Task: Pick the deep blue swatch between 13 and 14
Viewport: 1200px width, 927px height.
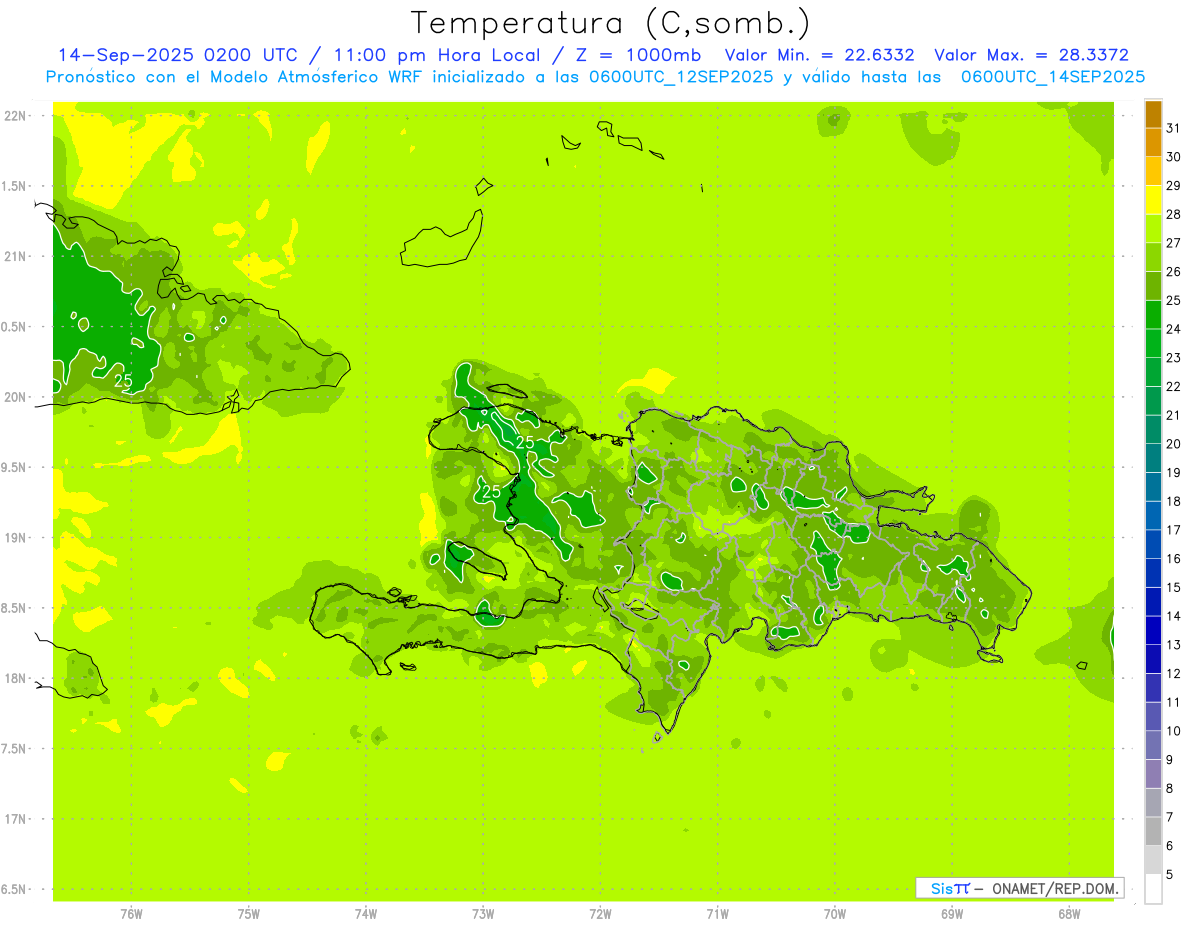Action: coord(1153,631)
